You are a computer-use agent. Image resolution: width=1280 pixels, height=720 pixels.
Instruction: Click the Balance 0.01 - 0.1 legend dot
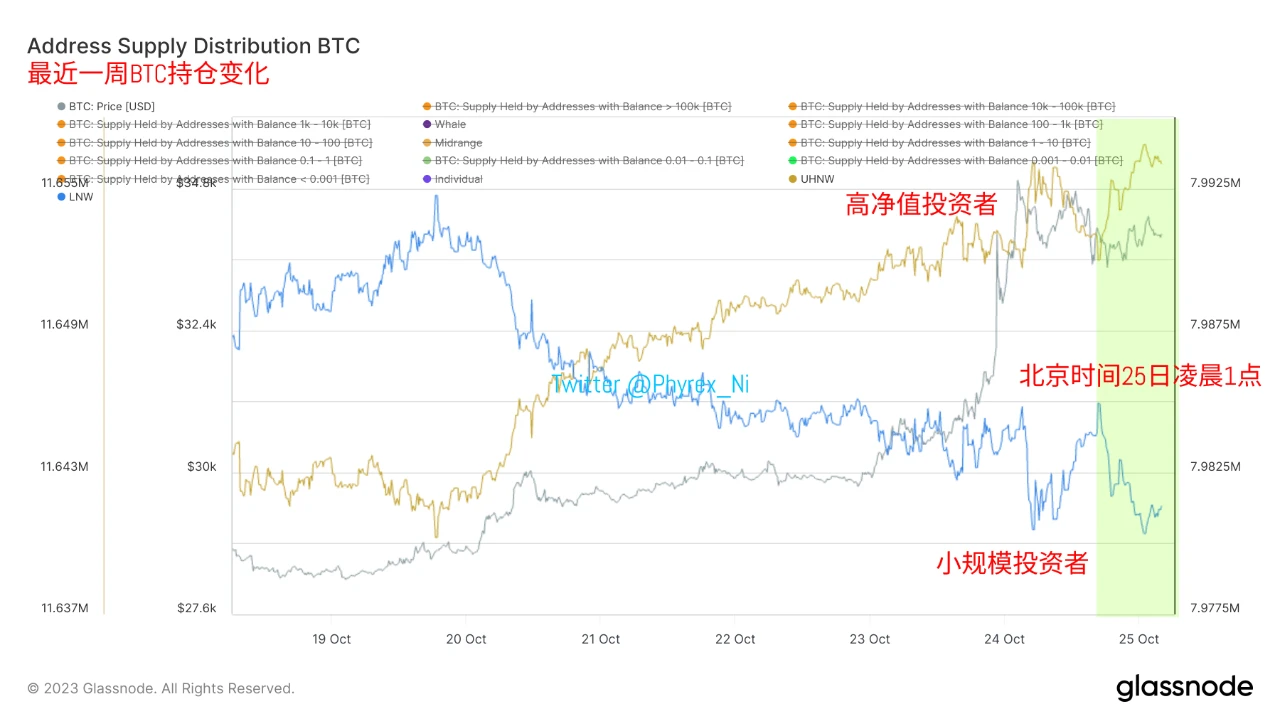point(426,161)
